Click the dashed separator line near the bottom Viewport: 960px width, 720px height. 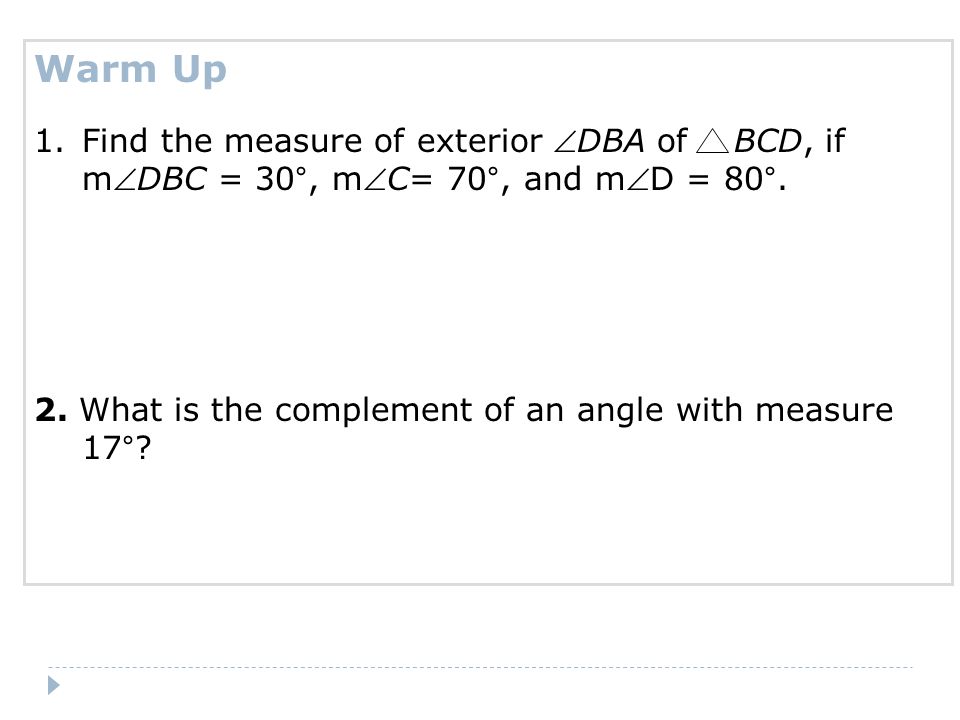pyautogui.click(x=480, y=667)
